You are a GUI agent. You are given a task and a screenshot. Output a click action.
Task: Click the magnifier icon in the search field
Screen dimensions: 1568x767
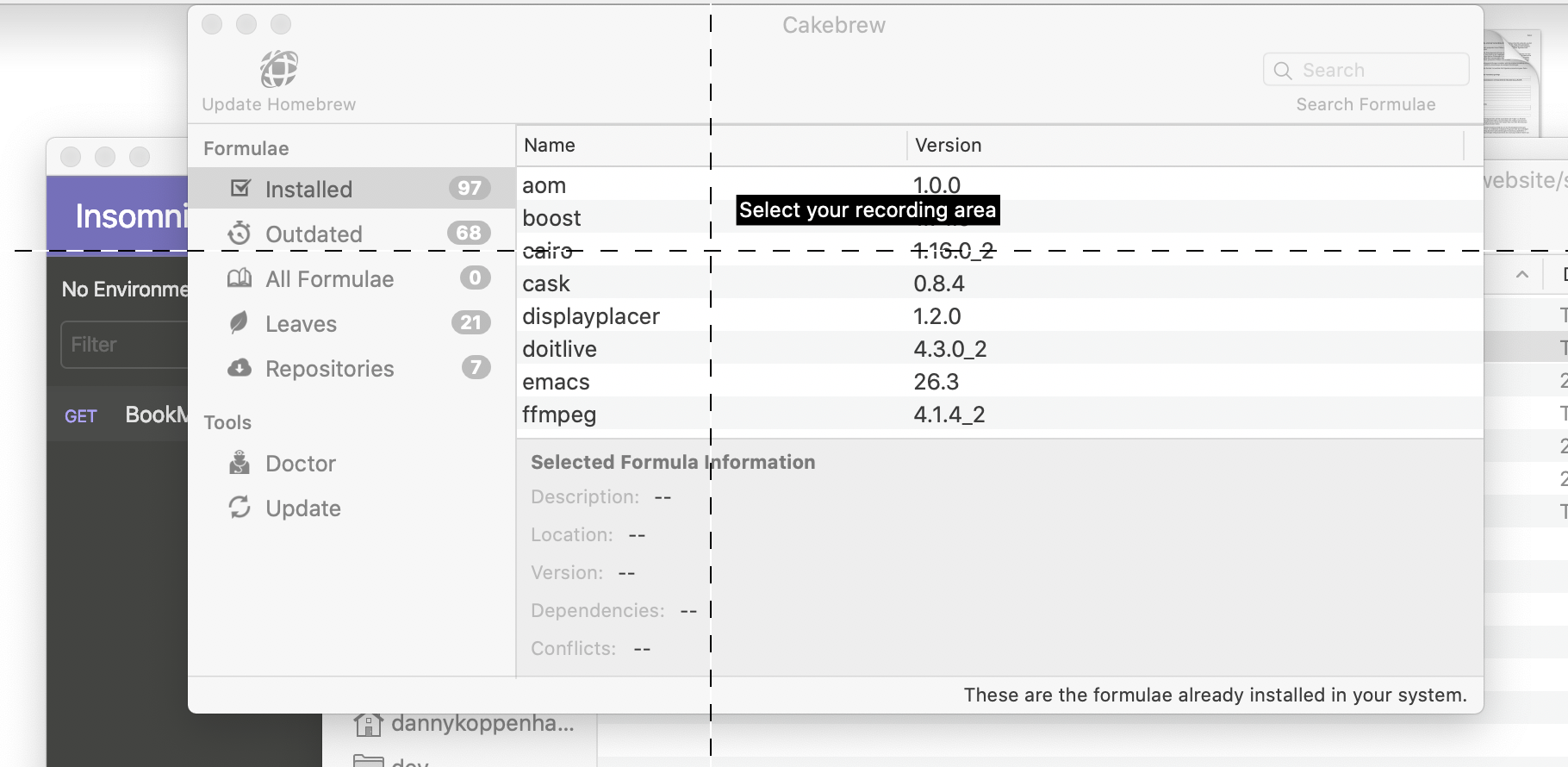pyautogui.click(x=1283, y=71)
